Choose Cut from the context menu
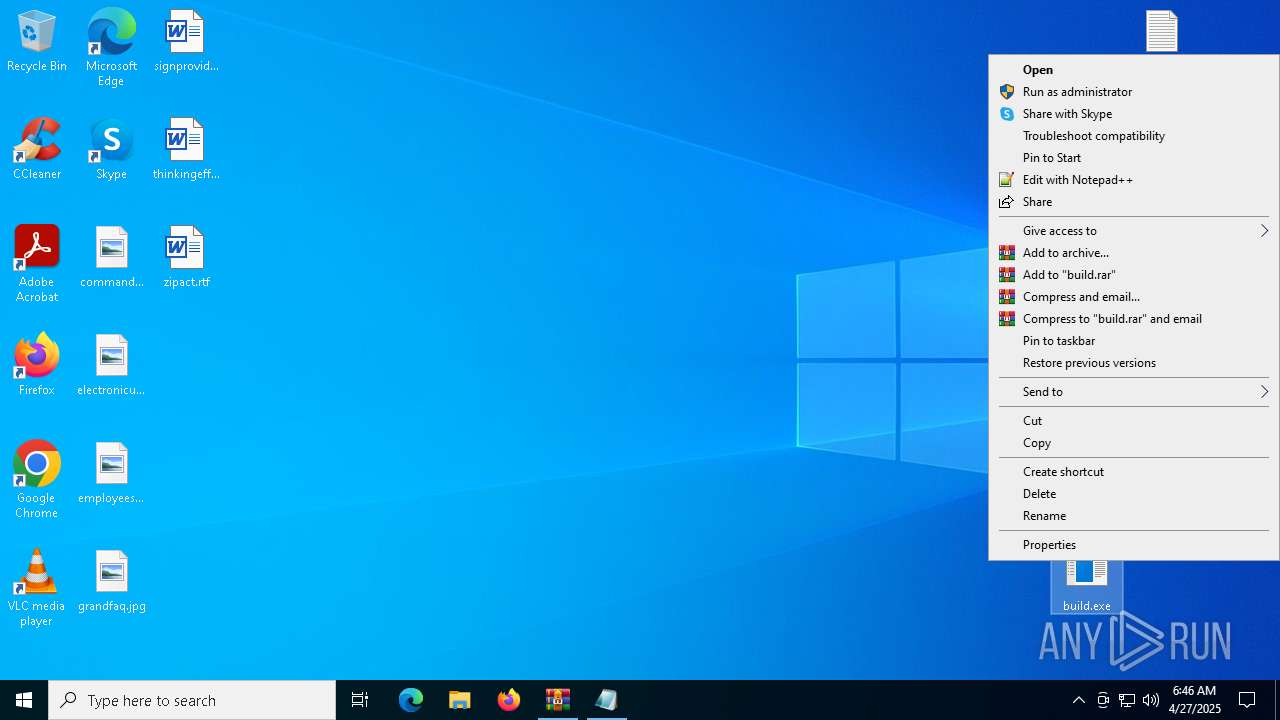 [x=1134, y=421]
